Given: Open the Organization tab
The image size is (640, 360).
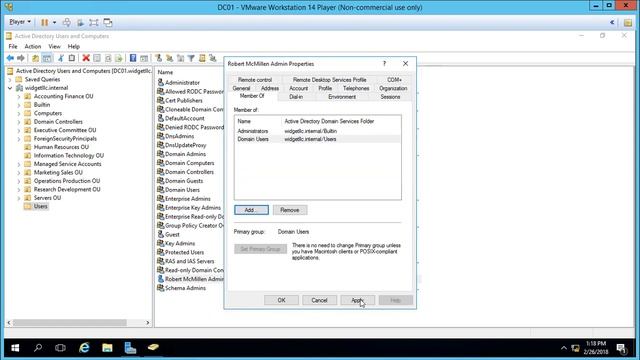Looking at the screenshot, I should (x=393, y=88).
